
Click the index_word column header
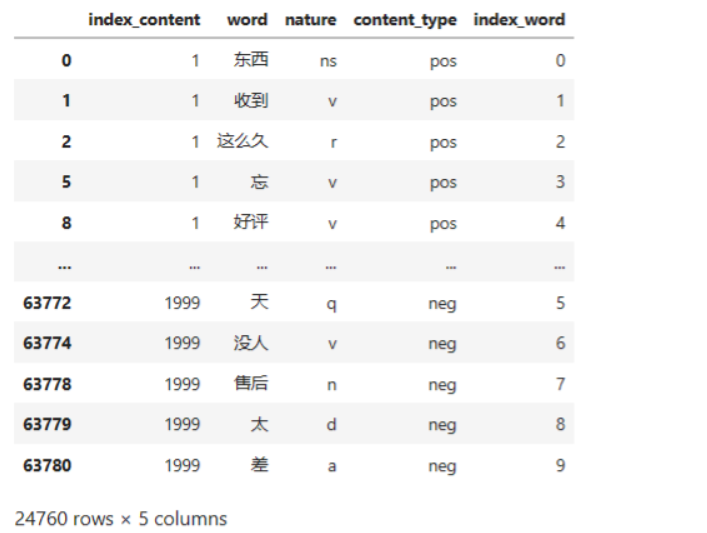pyautogui.click(x=519, y=19)
